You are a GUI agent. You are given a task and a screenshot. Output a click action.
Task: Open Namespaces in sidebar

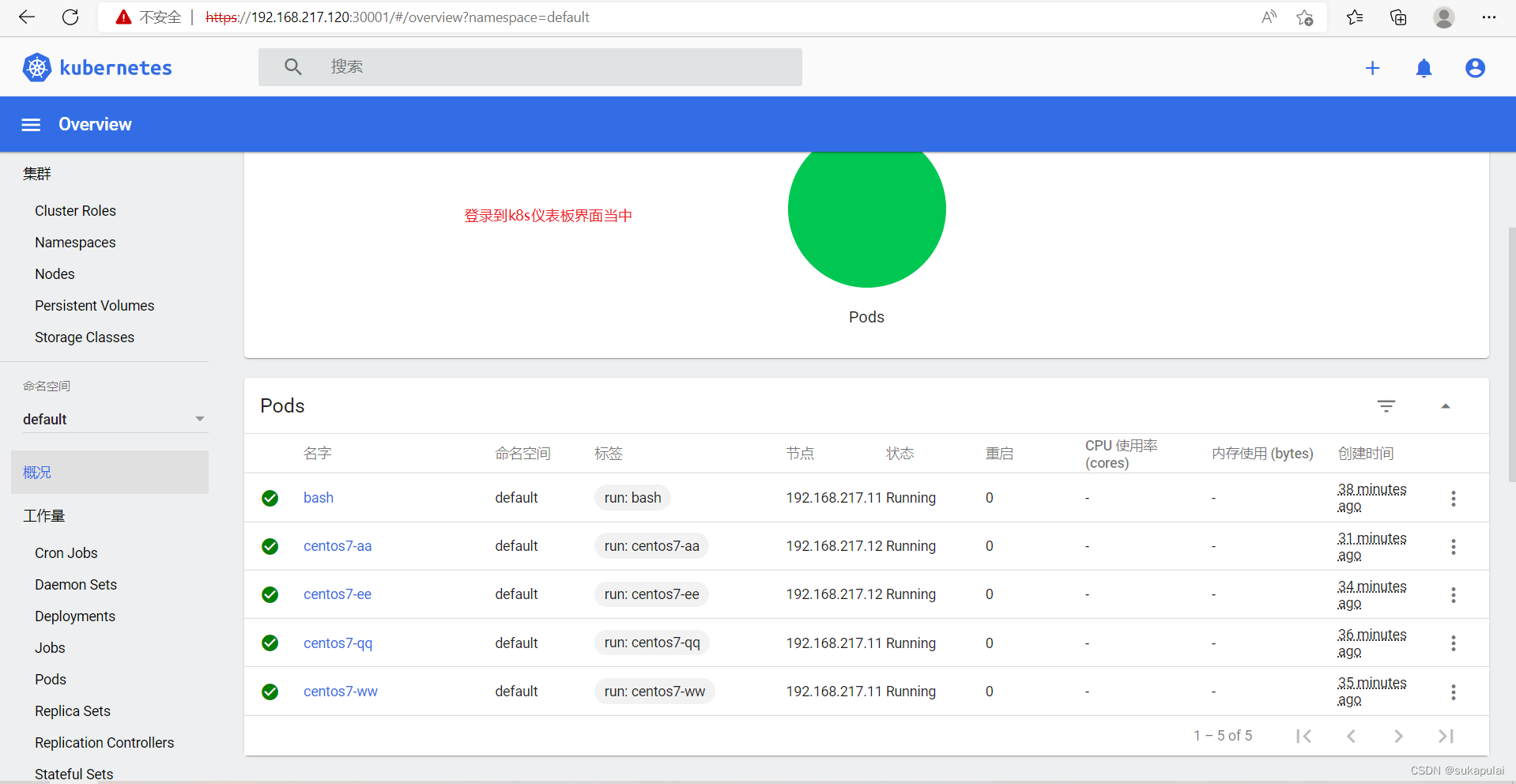coord(75,243)
